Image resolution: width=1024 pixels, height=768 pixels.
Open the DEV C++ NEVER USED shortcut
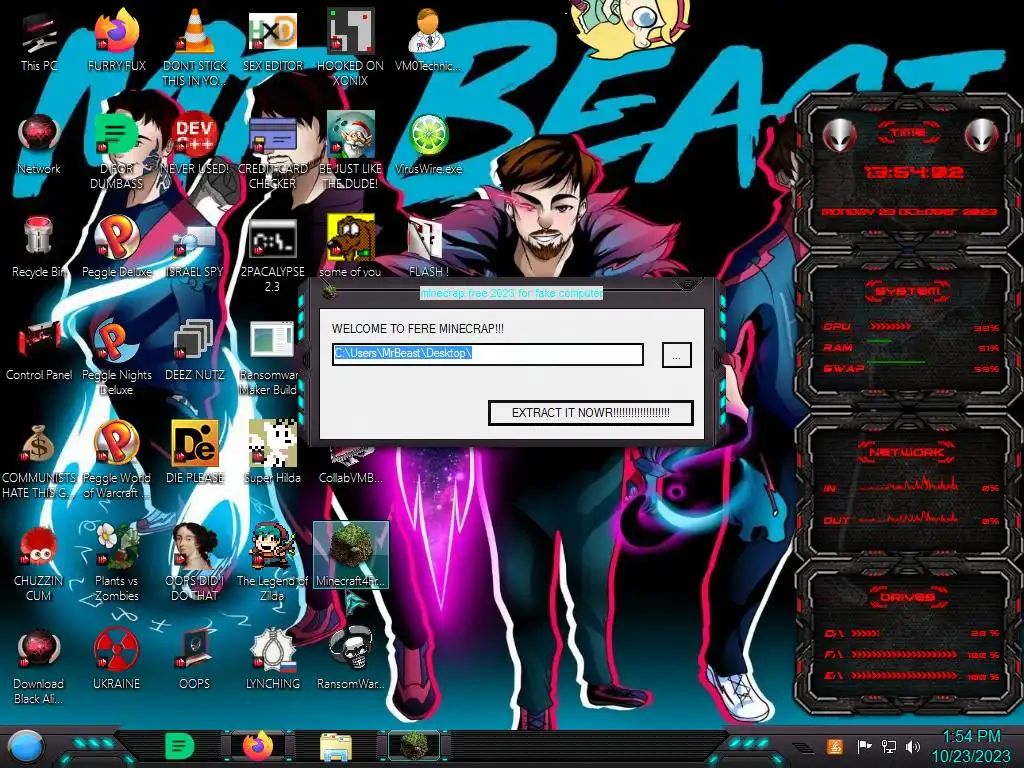(195, 145)
